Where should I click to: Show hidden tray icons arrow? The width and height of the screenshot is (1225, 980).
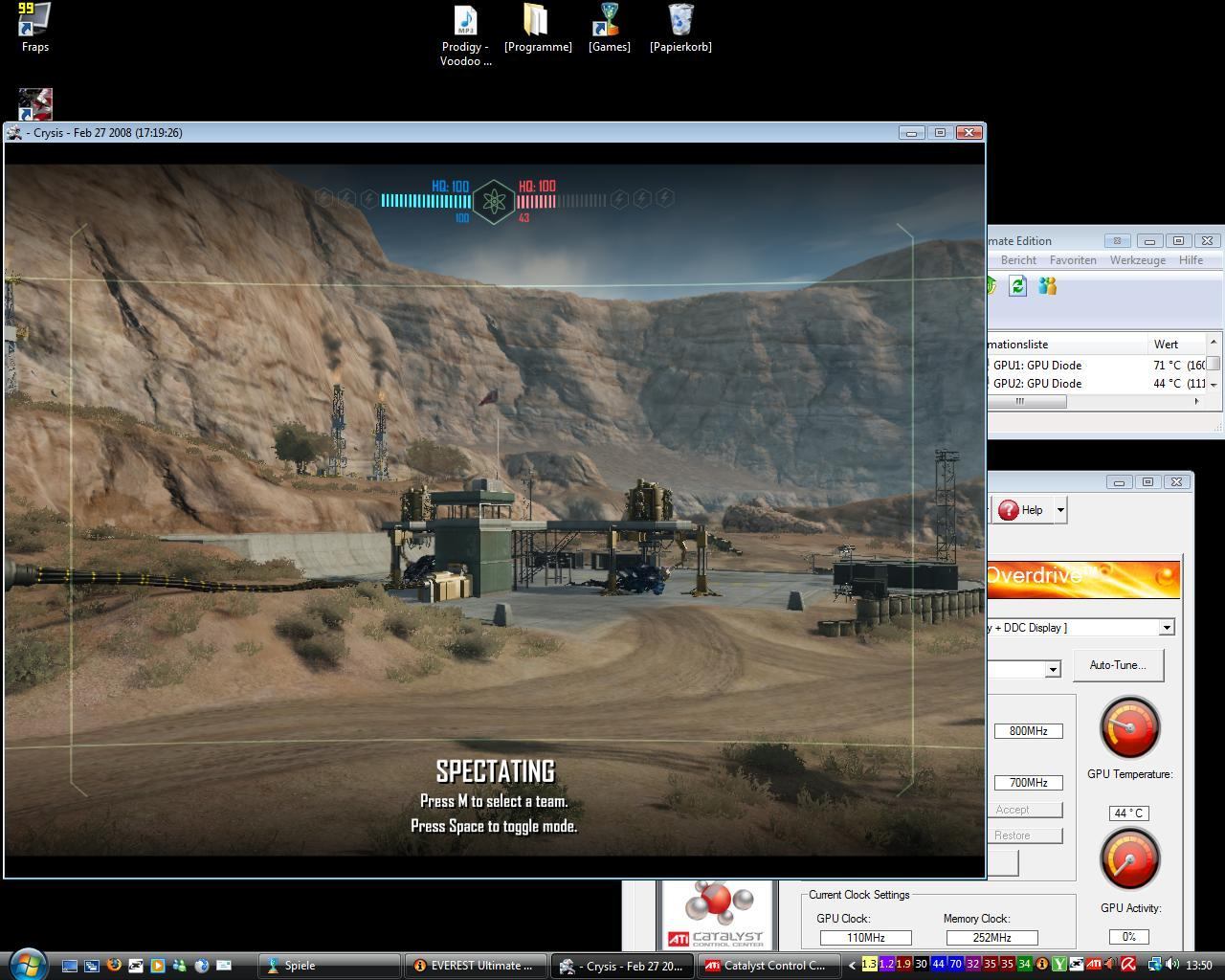852,965
